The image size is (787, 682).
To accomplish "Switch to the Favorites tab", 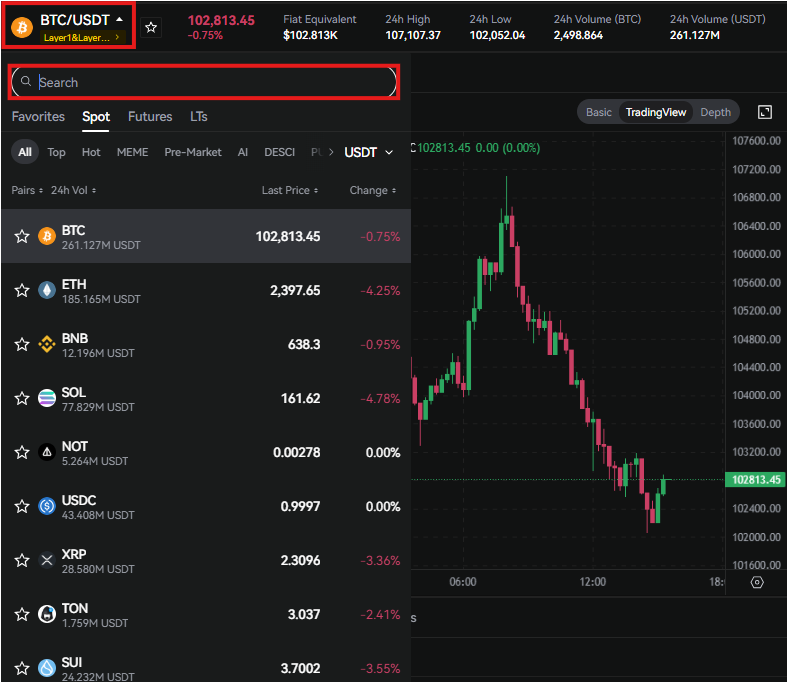I will pos(38,116).
